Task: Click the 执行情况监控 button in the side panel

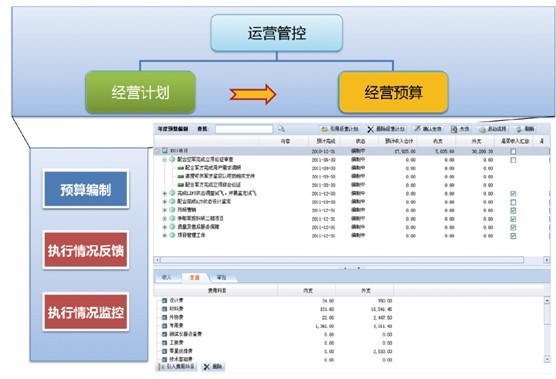Action: click(85, 312)
